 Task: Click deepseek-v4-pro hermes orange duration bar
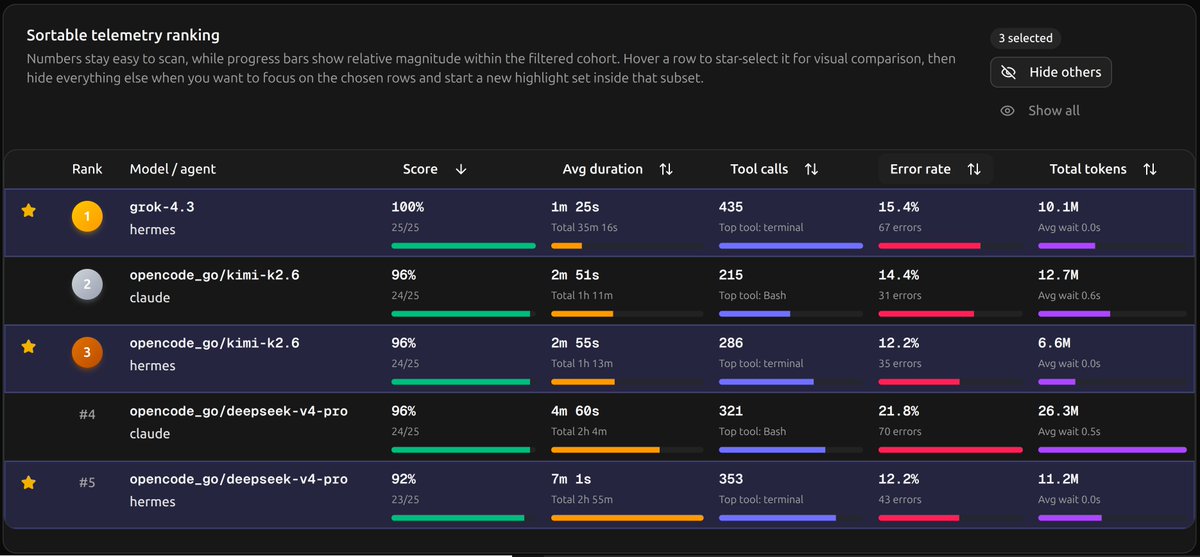click(x=627, y=518)
